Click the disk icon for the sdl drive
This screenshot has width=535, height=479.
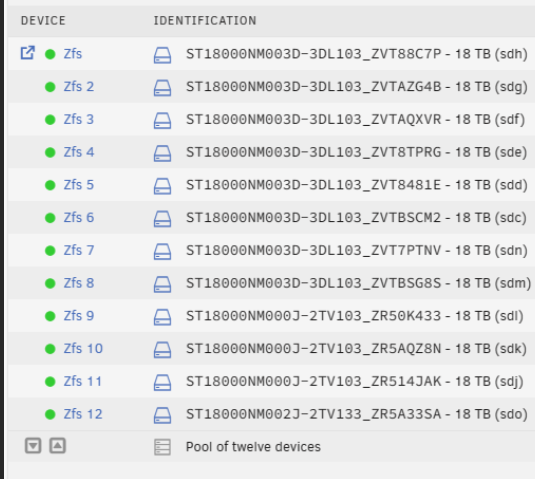[x=162, y=317]
